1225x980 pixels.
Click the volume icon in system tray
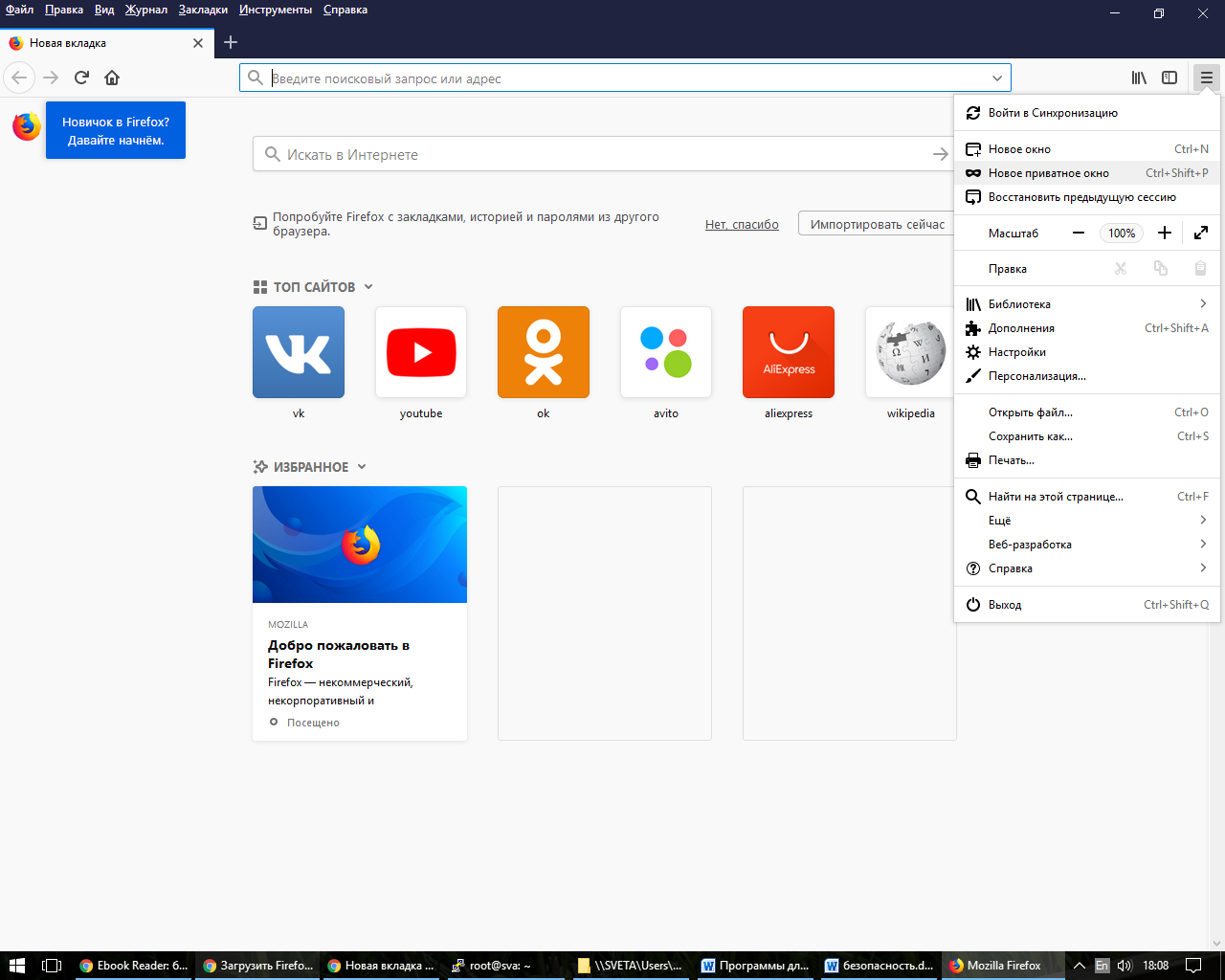coord(1125,966)
